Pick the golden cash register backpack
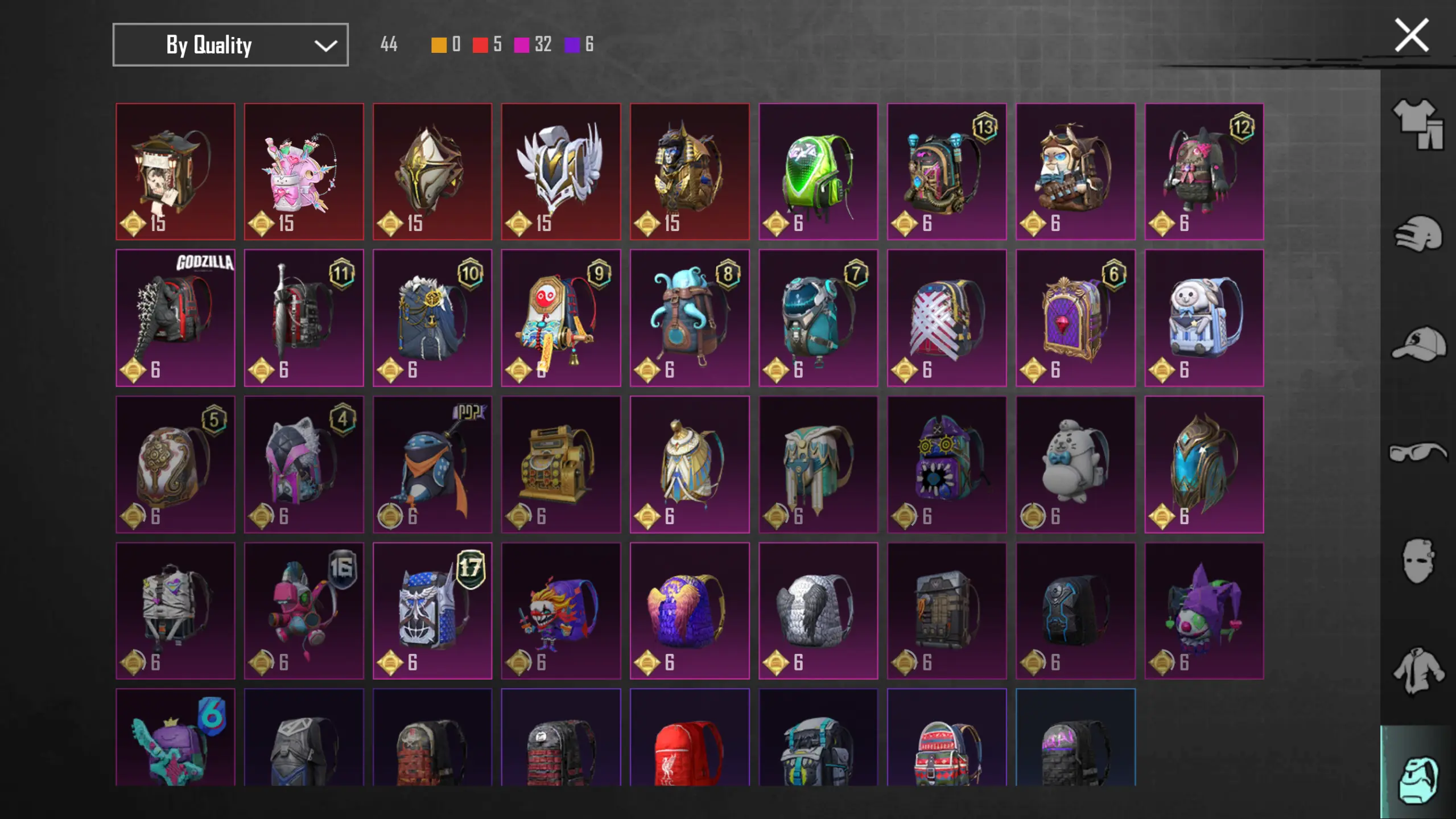1456x819 pixels. click(x=561, y=464)
